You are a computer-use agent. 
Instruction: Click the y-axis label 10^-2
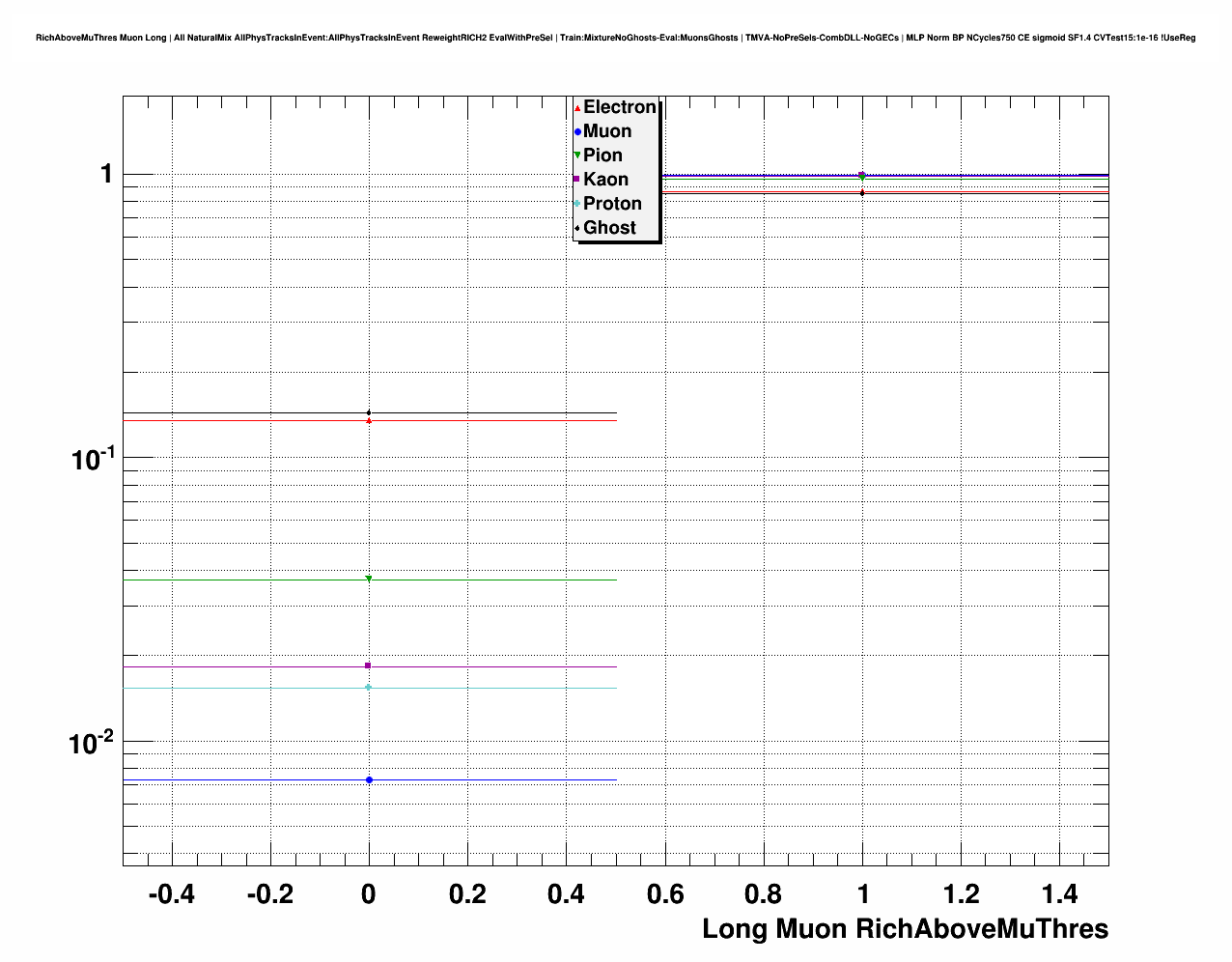[93, 743]
